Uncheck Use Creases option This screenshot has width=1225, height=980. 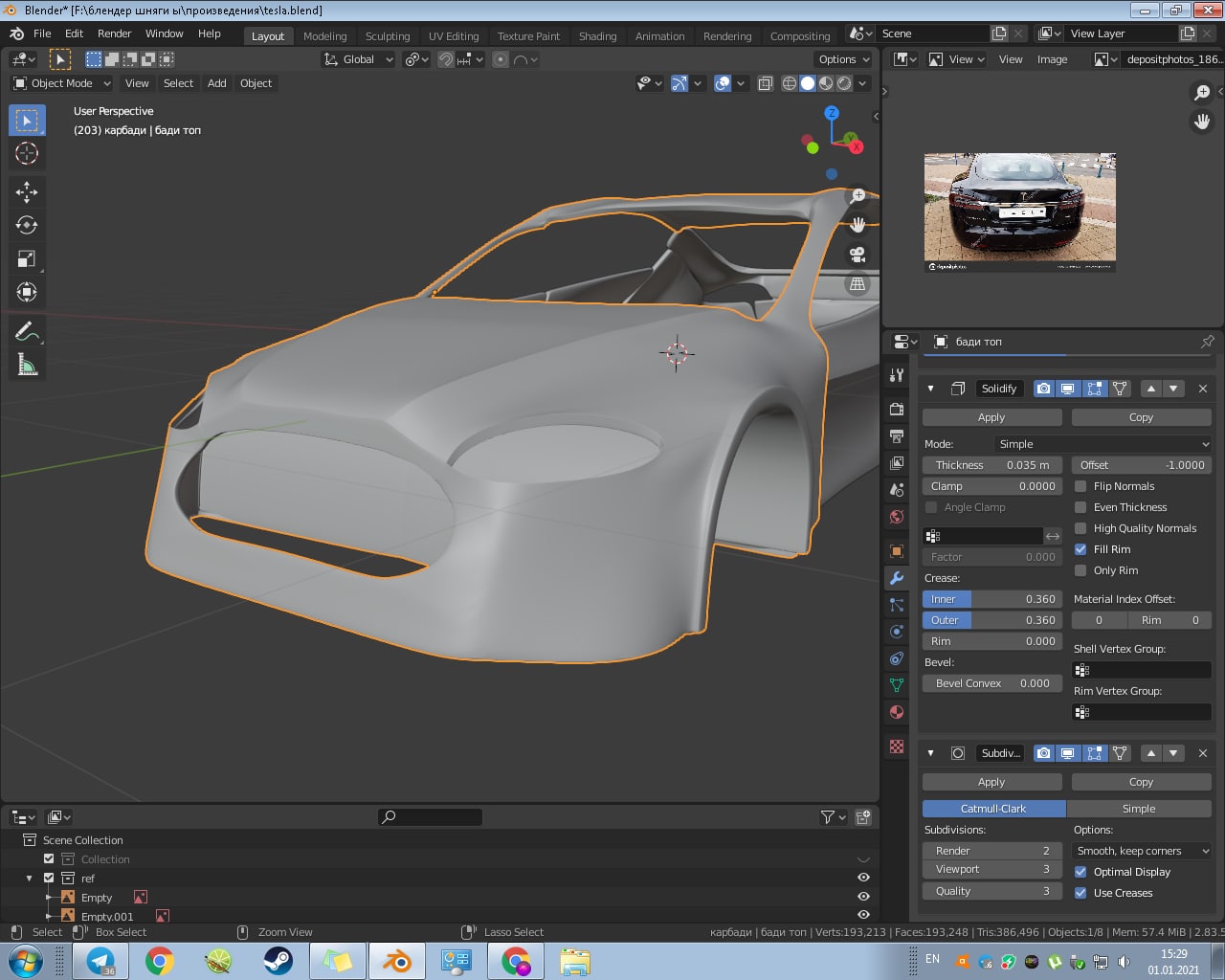(x=1080, y=893)
